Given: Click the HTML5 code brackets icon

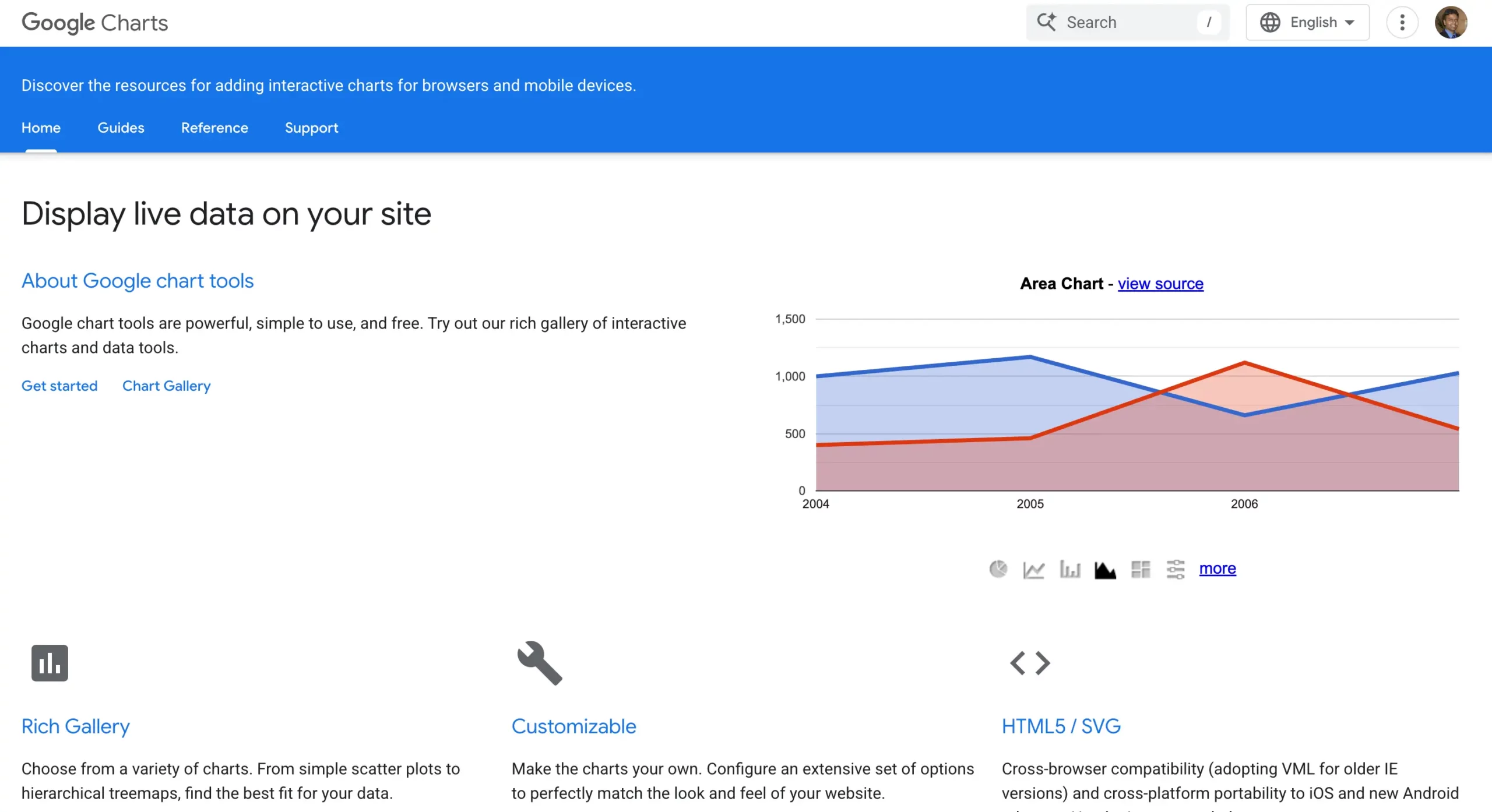Looking at the screenshot, I should pos(1030,663).
